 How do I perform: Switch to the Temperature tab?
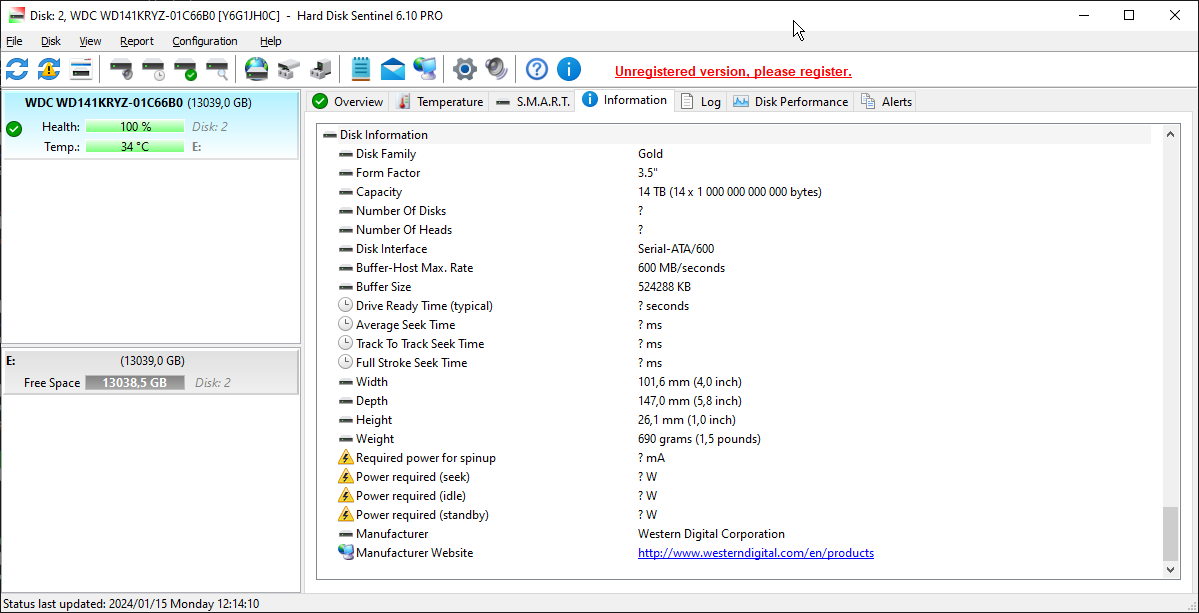[440, 102]
